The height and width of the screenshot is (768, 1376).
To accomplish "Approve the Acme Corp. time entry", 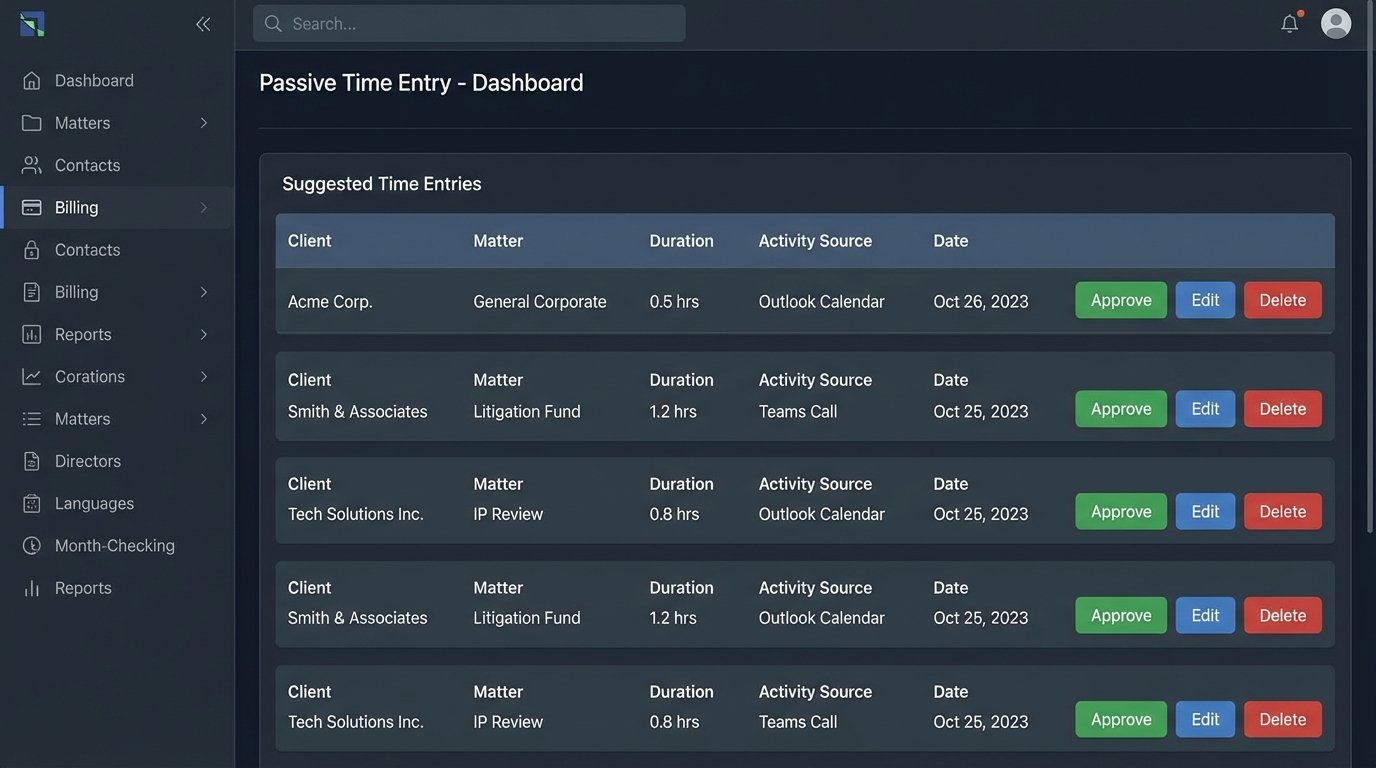I will 1120,300.
